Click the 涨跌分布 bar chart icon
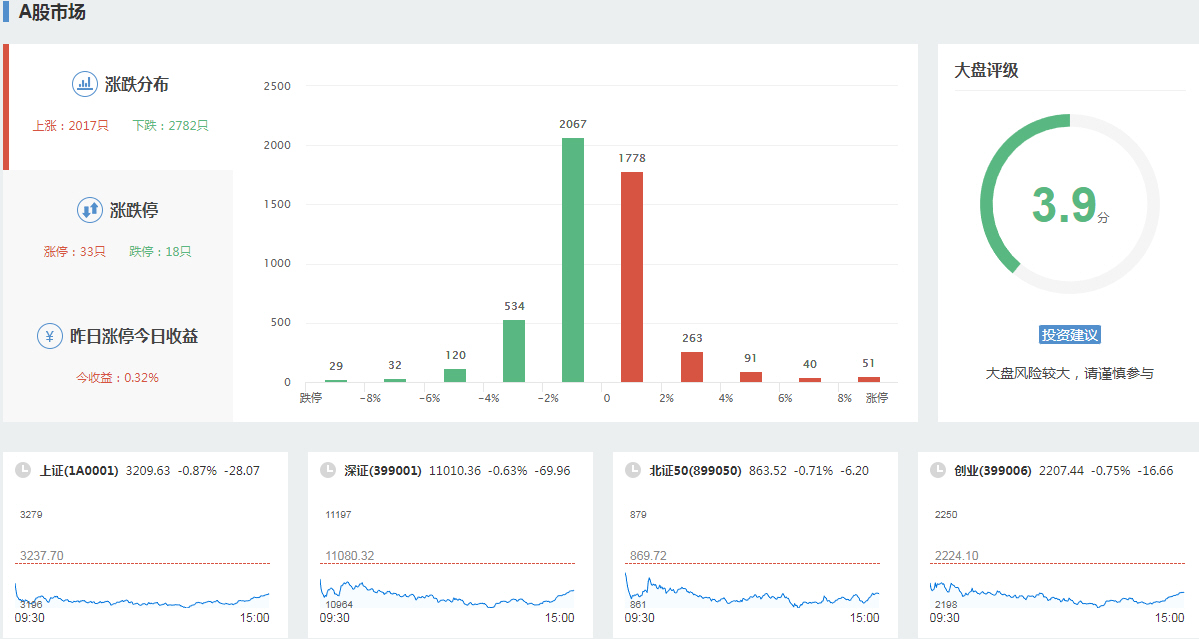Screen dimensions: 1199x639 tap(85, 84)
